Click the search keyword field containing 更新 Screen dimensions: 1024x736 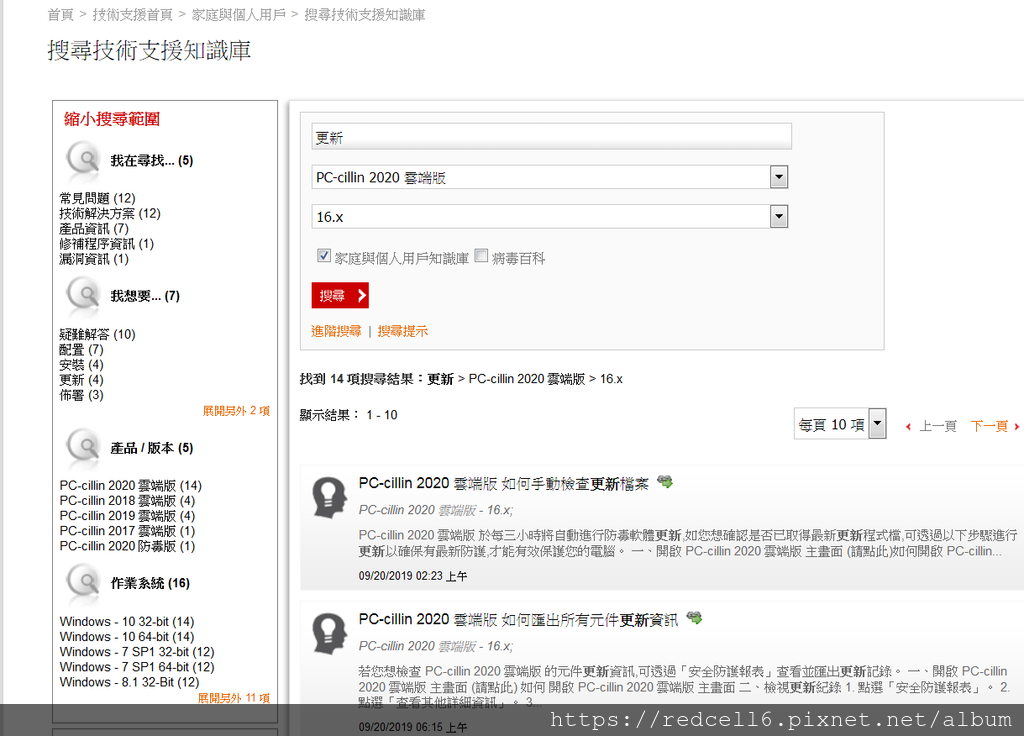tap(551, 136)
